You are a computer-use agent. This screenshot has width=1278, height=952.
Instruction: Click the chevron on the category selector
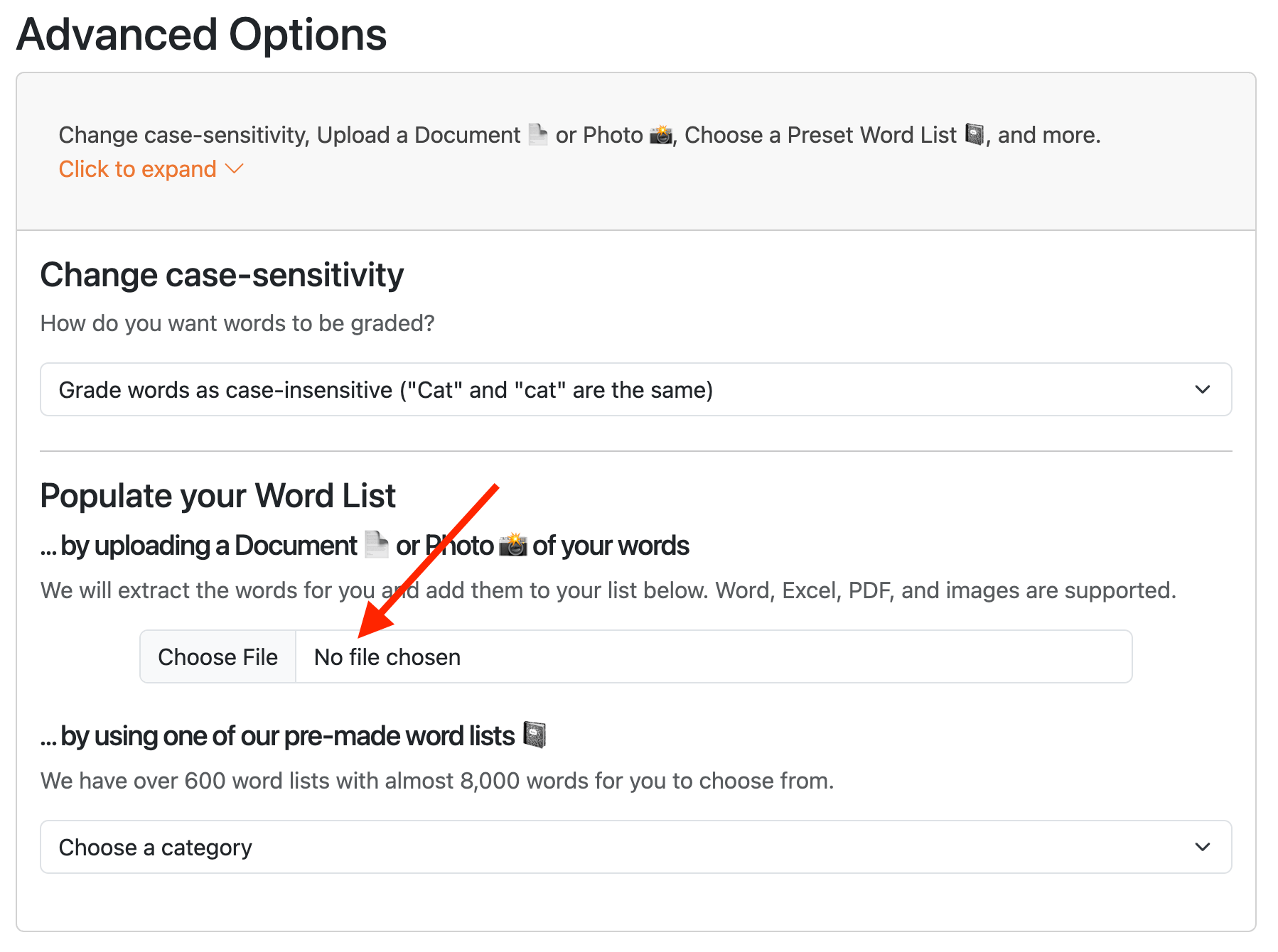point(1203,846)
